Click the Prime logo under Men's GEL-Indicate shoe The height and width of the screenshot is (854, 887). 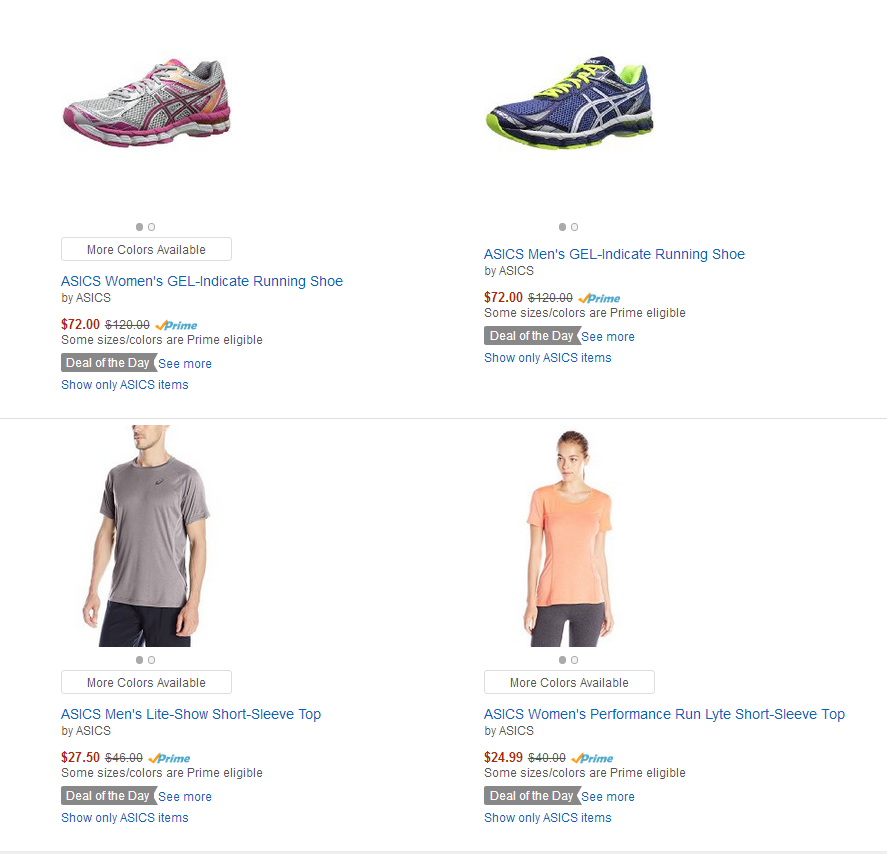599,298
